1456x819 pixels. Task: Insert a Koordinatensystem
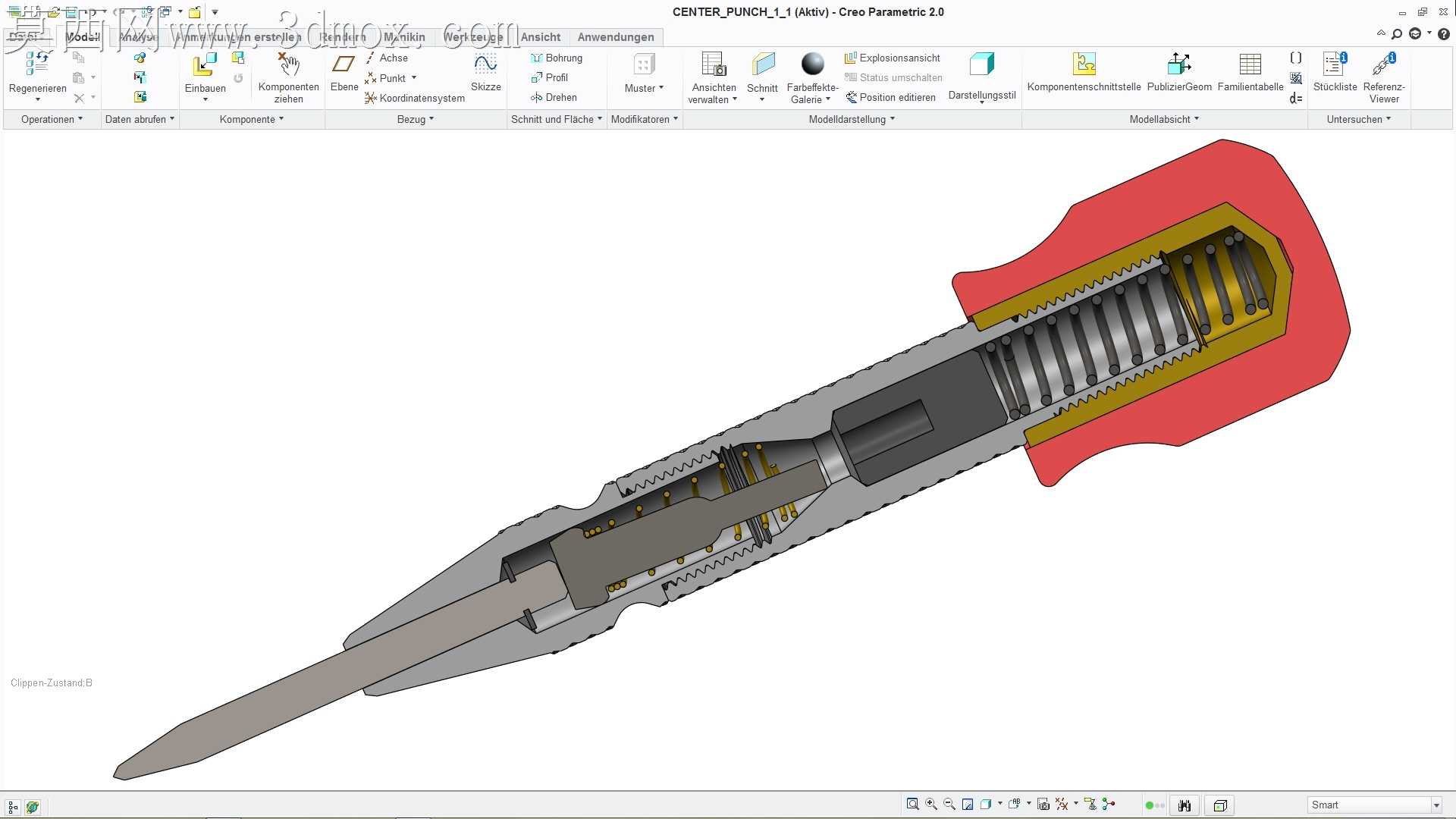click(x=415, y=98)
